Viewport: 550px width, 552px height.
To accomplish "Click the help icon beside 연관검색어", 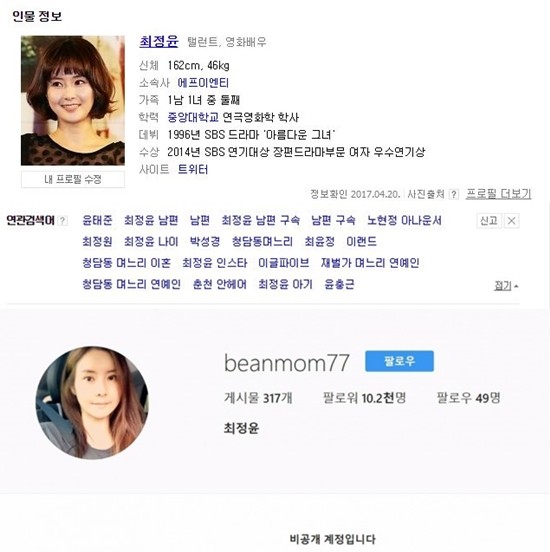I will tap(62, 221).
